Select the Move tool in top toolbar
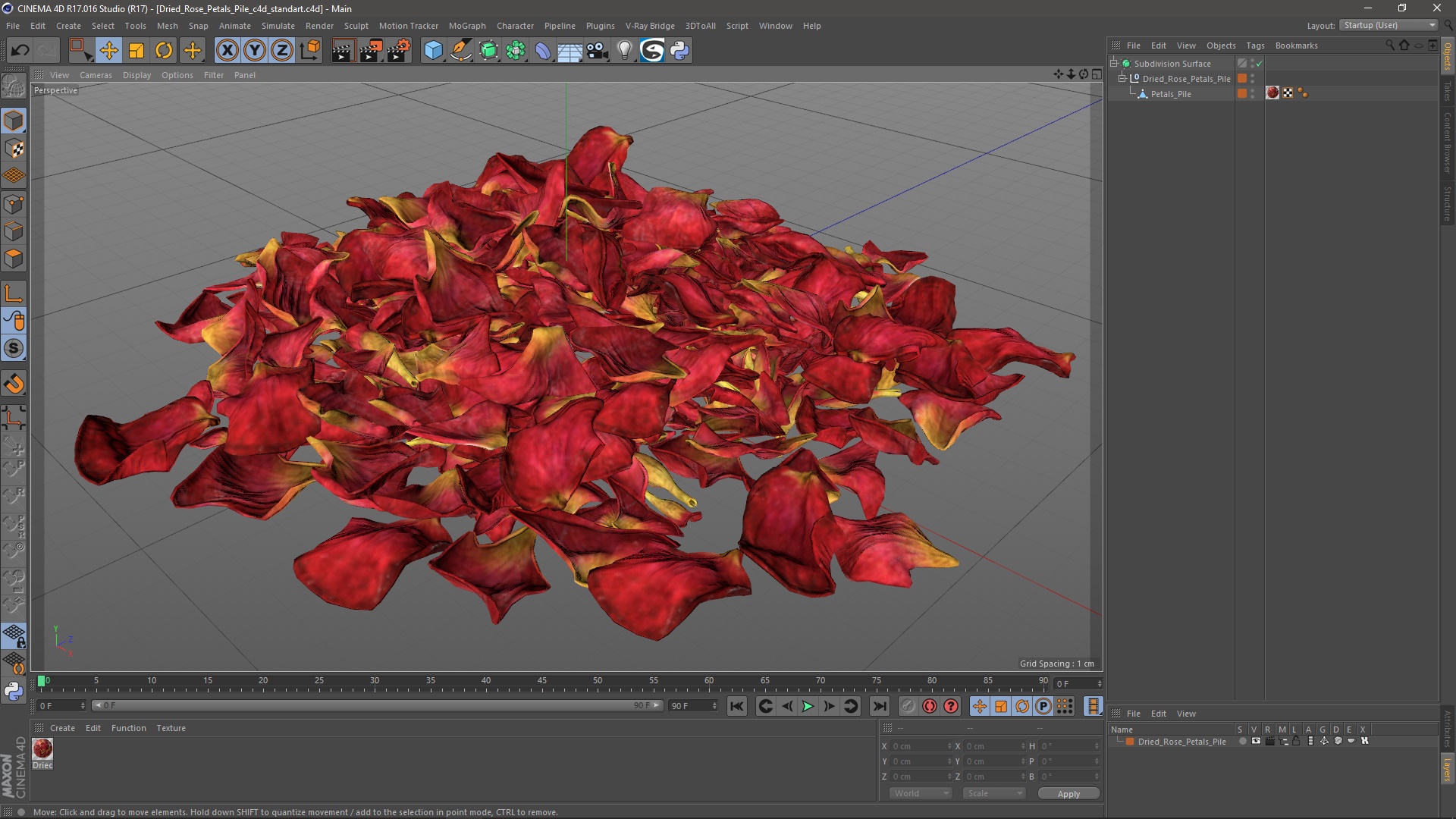The image size is (1456, 819). (108, 51)
